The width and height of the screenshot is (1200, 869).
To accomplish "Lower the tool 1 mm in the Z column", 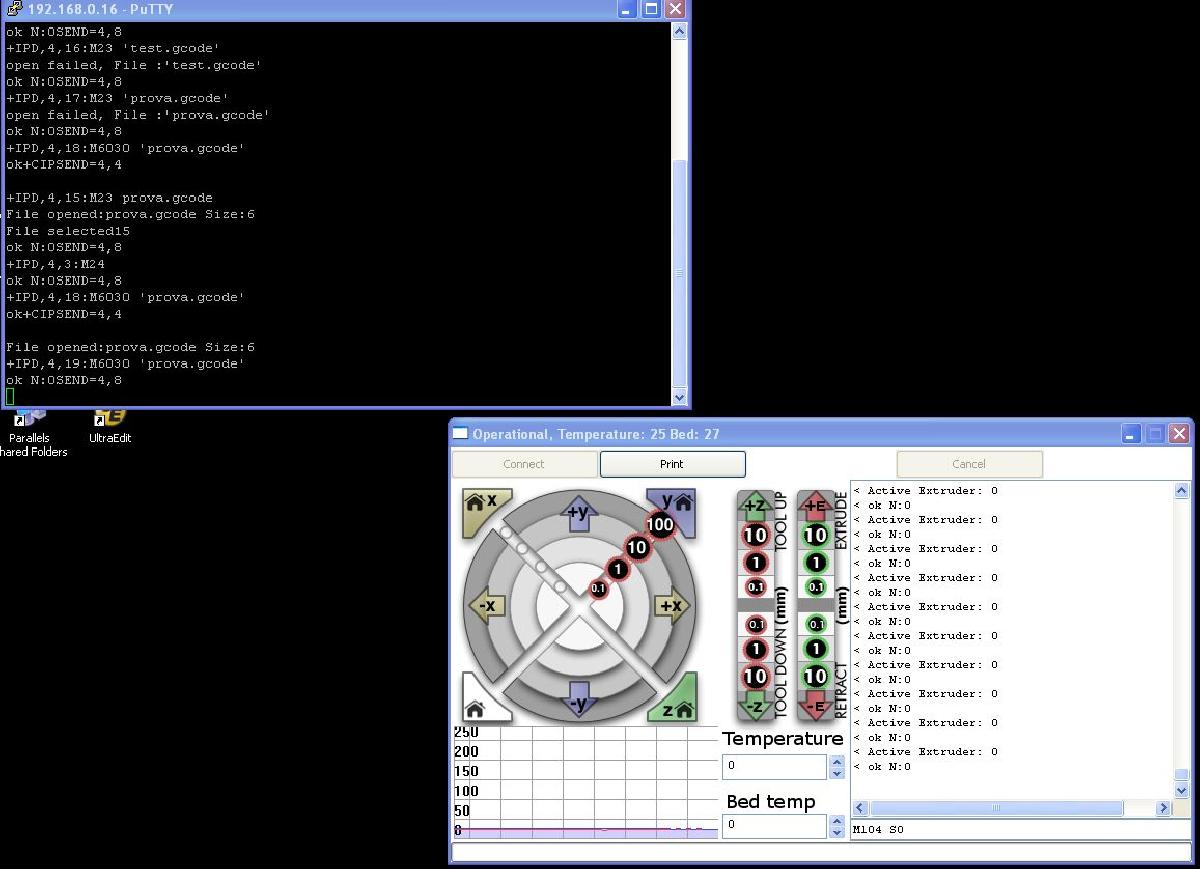I will pyautogui.click(x=755, y=650).
